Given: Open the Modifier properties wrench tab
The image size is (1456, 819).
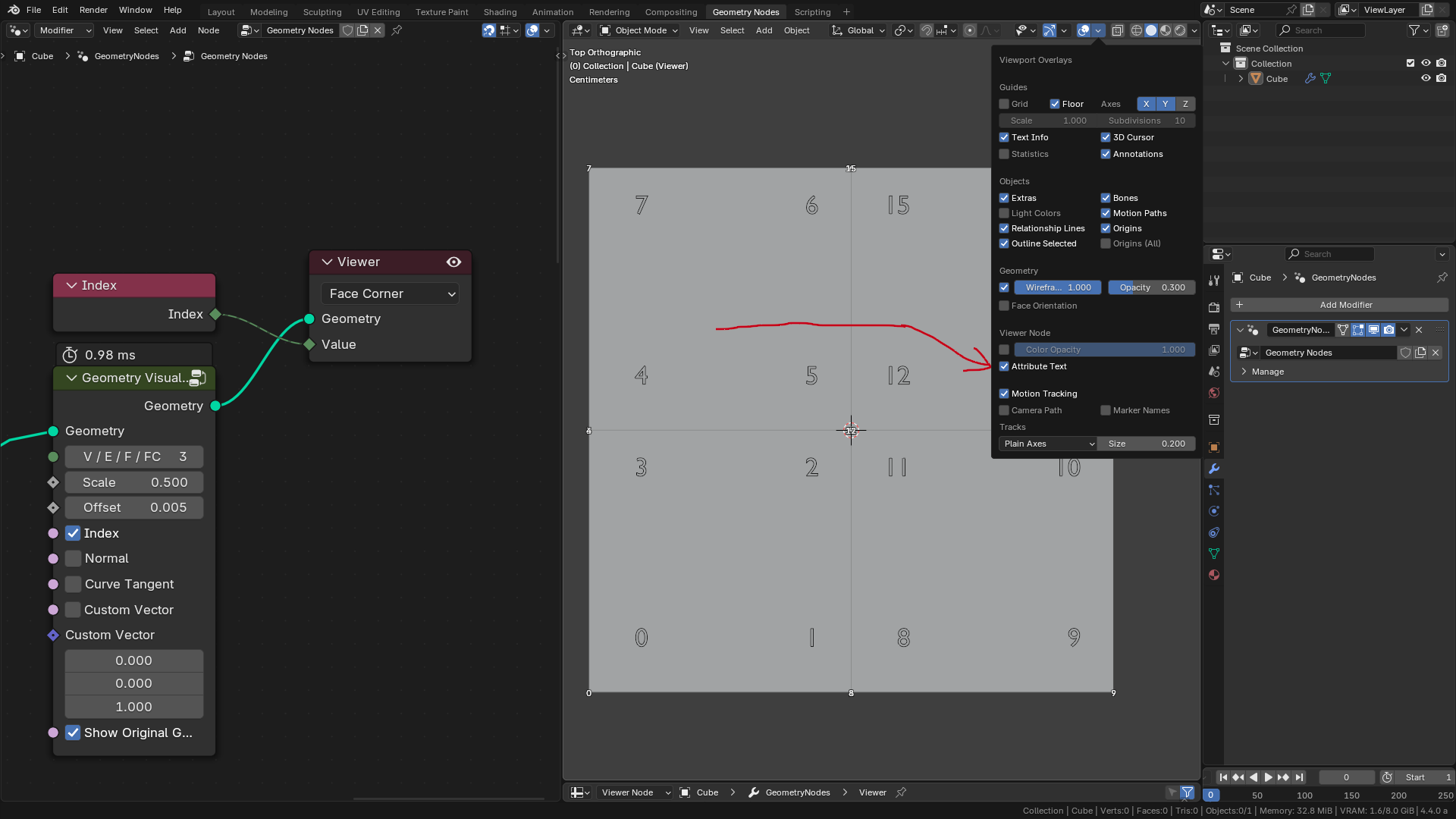Looking at the screenshot, I should tap(1214, 468).
